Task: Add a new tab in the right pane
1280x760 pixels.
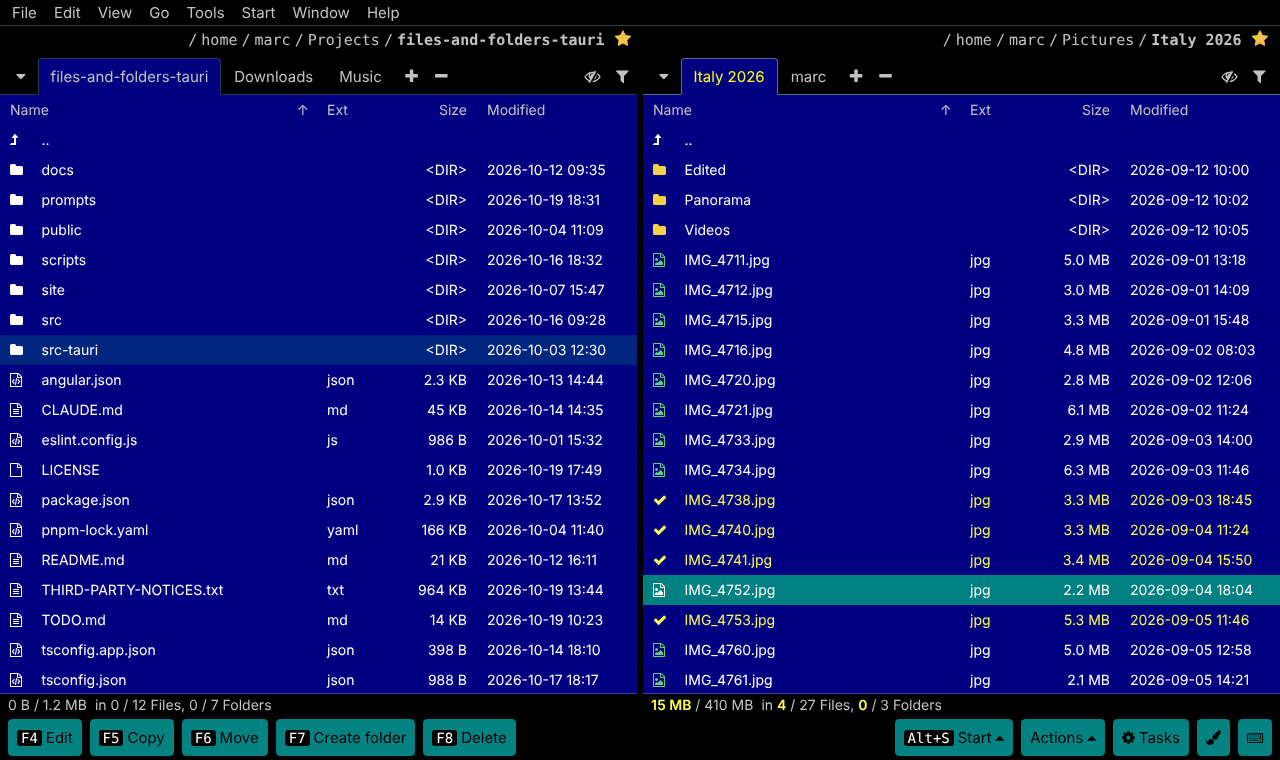Action: (855, 76)
